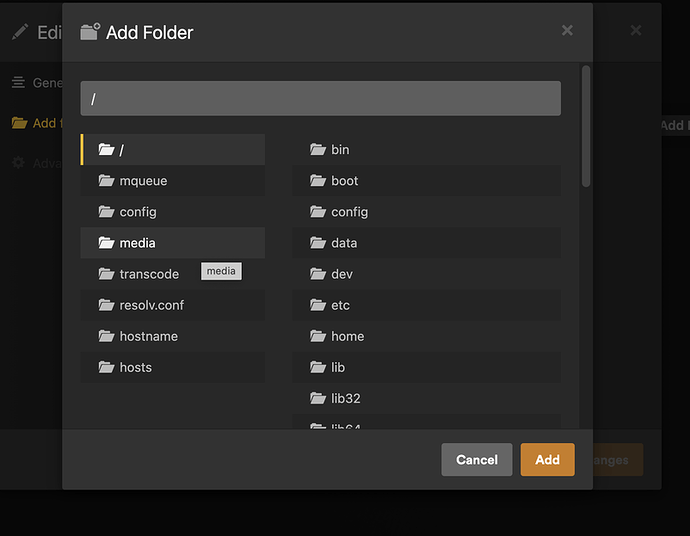
Task: Select resolv.conf entry
Action: point(172,305)
